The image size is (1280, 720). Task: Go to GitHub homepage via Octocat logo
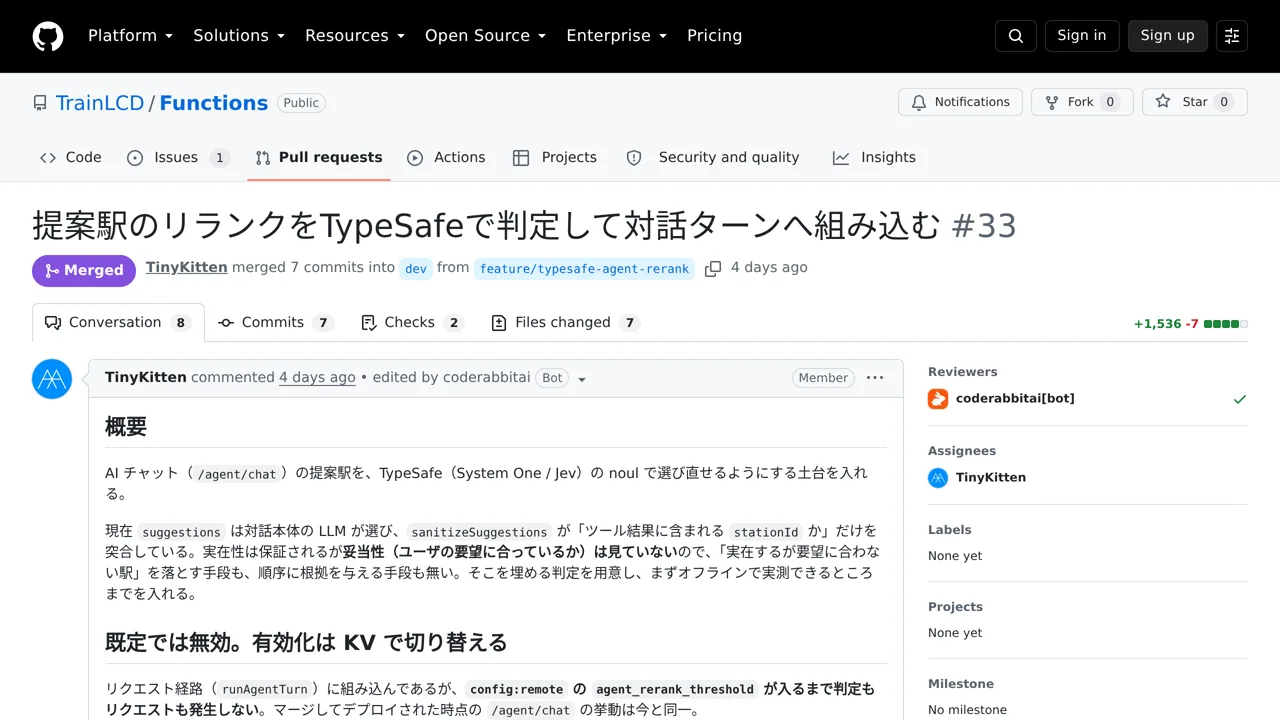(x=48, y=36)
